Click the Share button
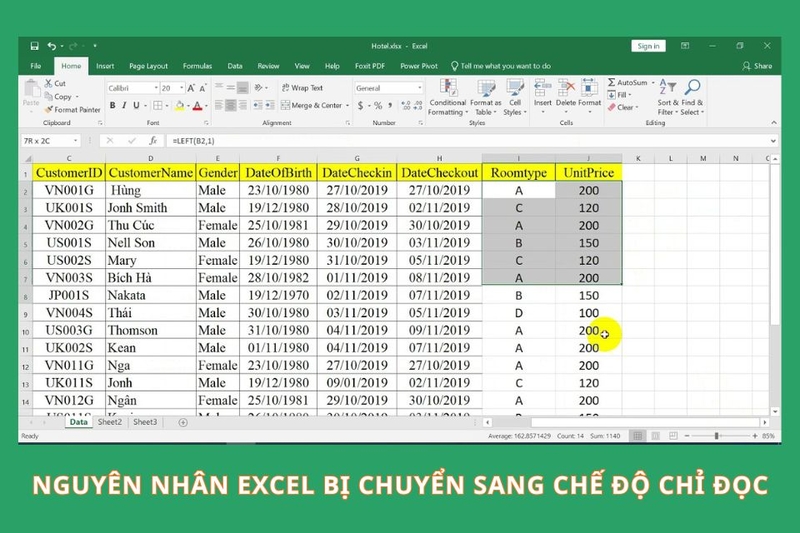The width and height of the screenshot is (800, 533). [x=758, y=66]
